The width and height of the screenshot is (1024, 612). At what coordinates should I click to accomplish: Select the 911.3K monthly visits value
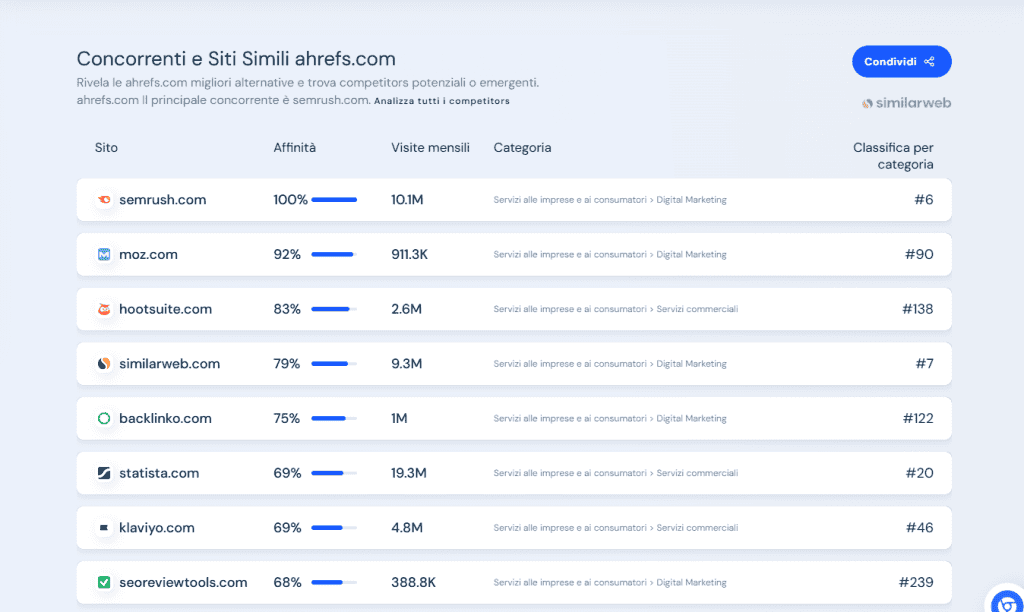[409, 255]
